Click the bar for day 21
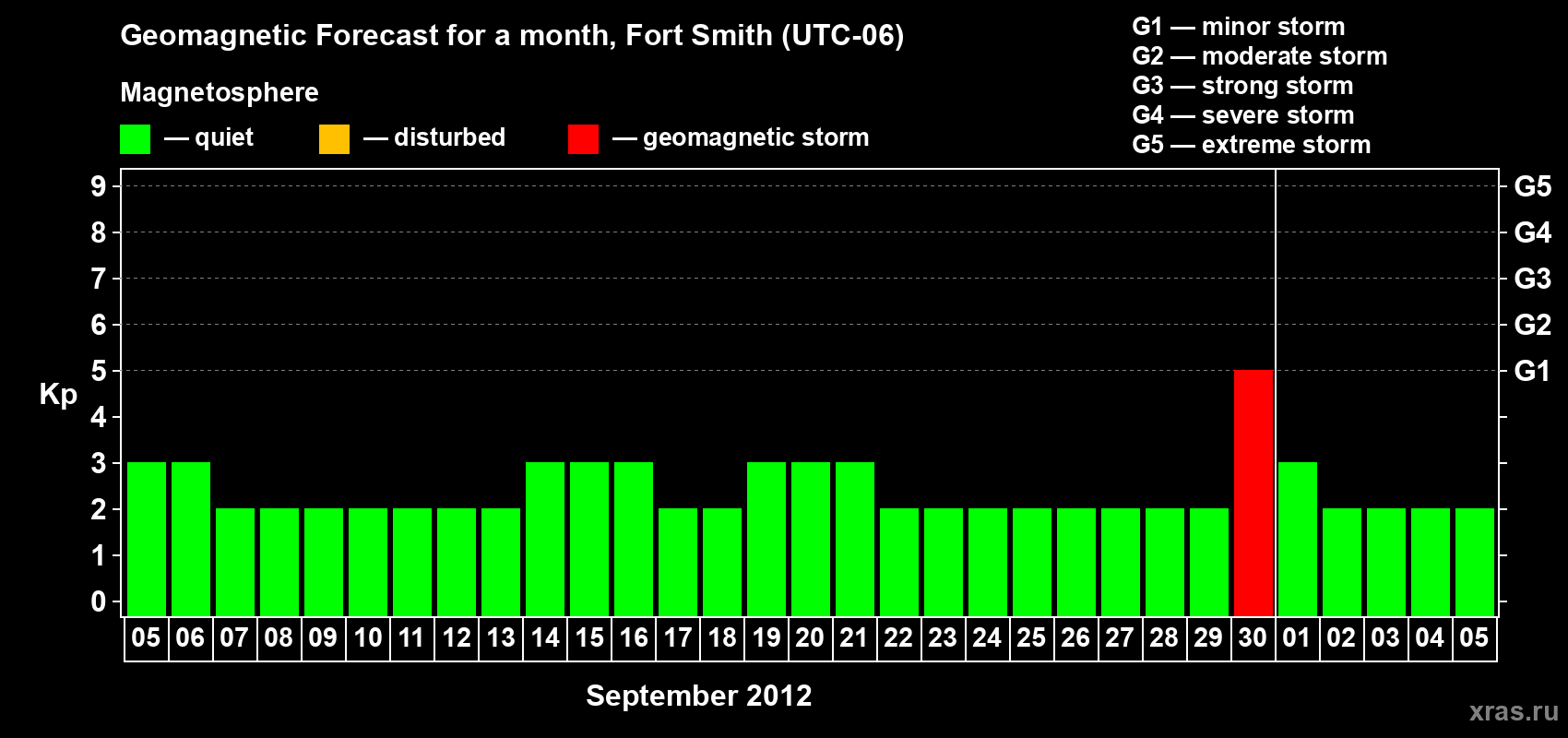The width and height of the screenshot is (1568, 738). point(855,539)
